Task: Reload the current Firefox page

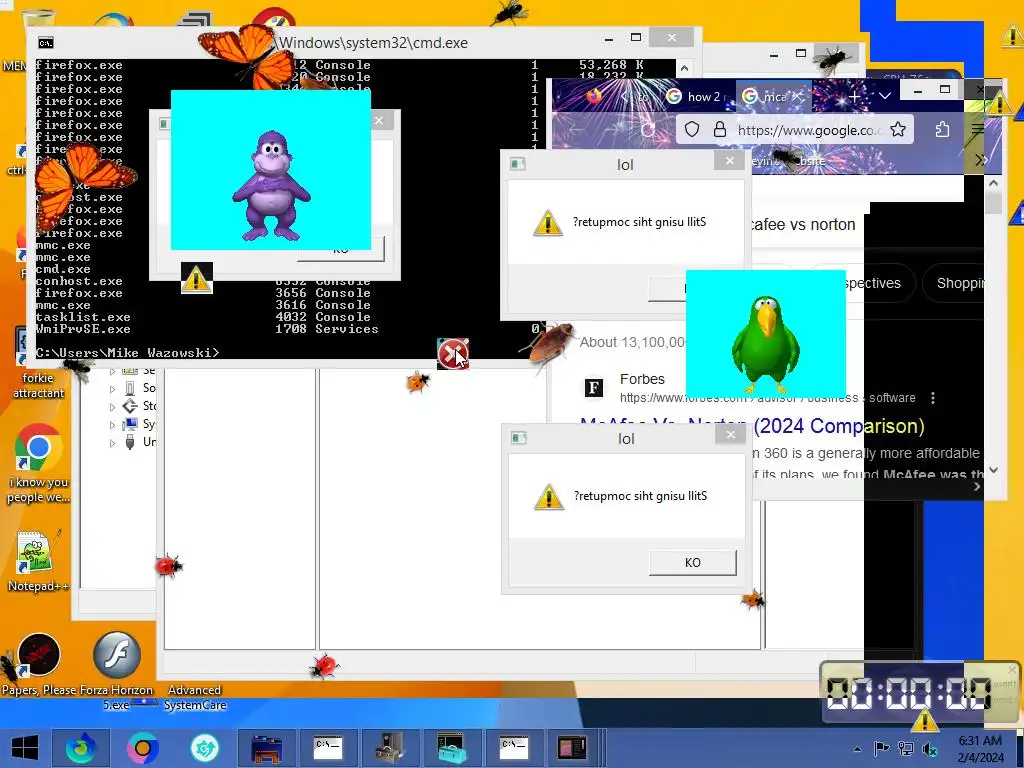Action: [x=648, y=130]
